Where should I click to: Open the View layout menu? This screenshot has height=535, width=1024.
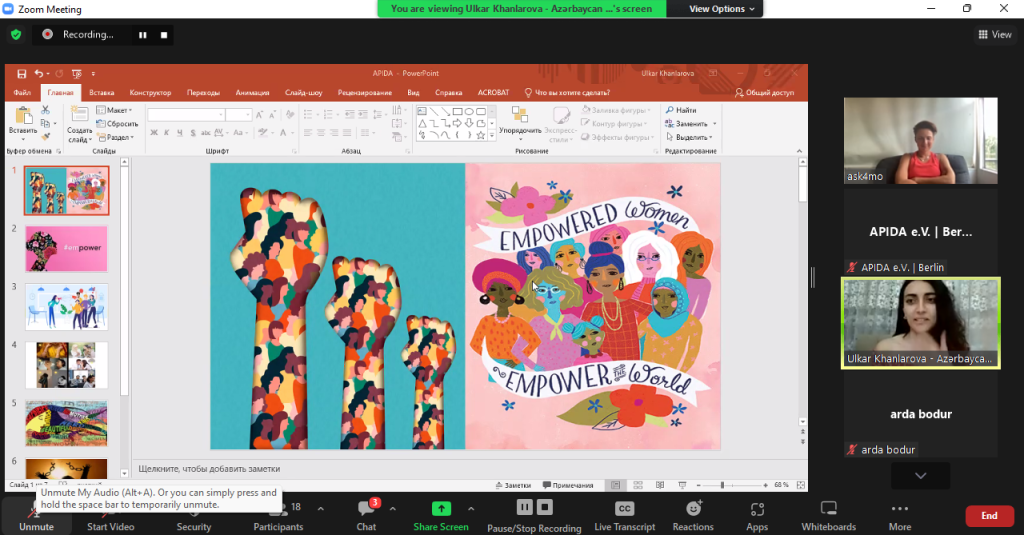coord(995,34)
